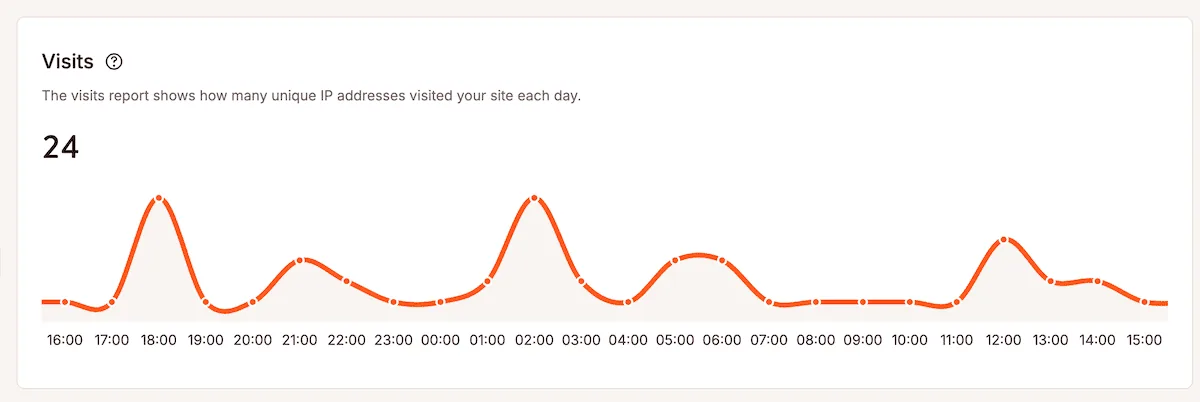1200x402 pixels.
Task: Click the 14:00 data point on chart
Action: click(1097, 281)
